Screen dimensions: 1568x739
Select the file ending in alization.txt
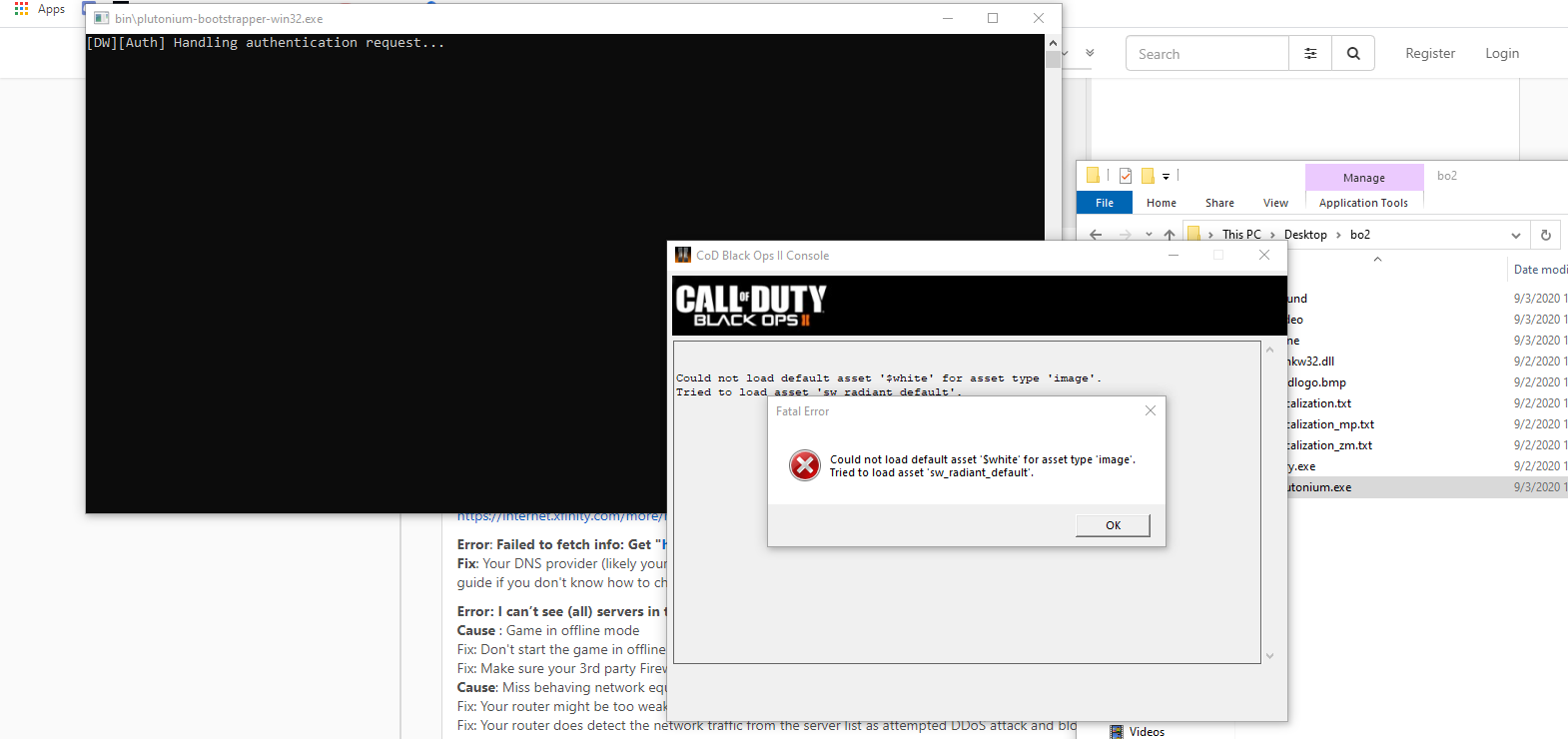click(x=1318, y=403)
